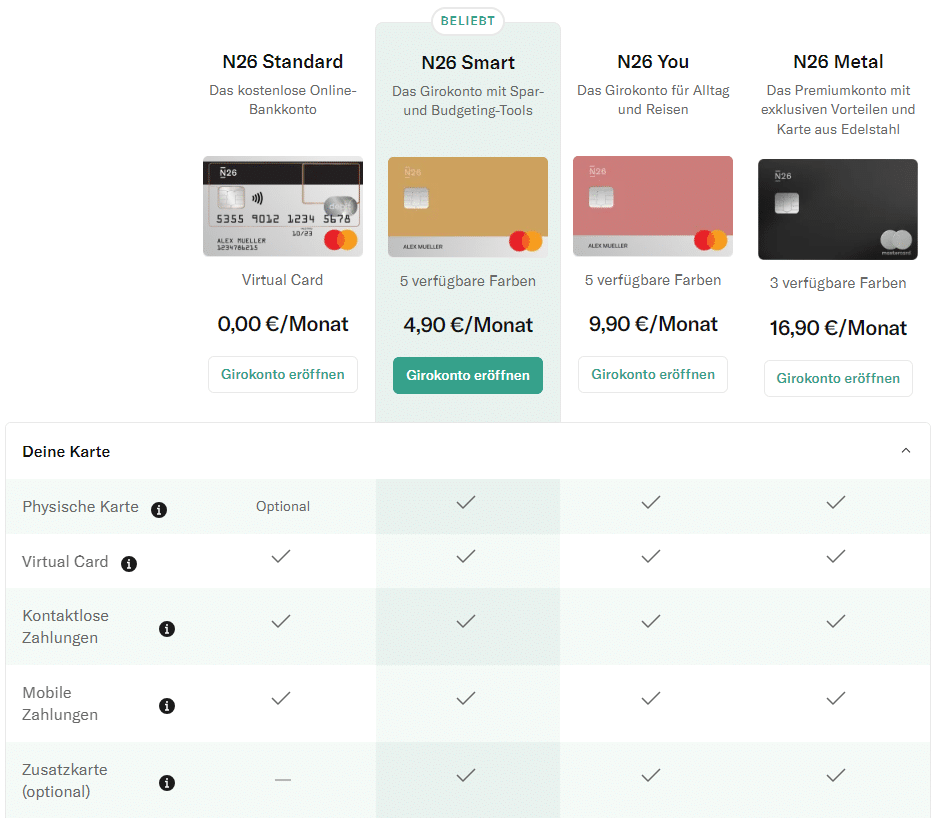The height and width of the screenshot is (818, 934).
Task: Click the 4,90 €/Monat price
Action: click(468, 325)
